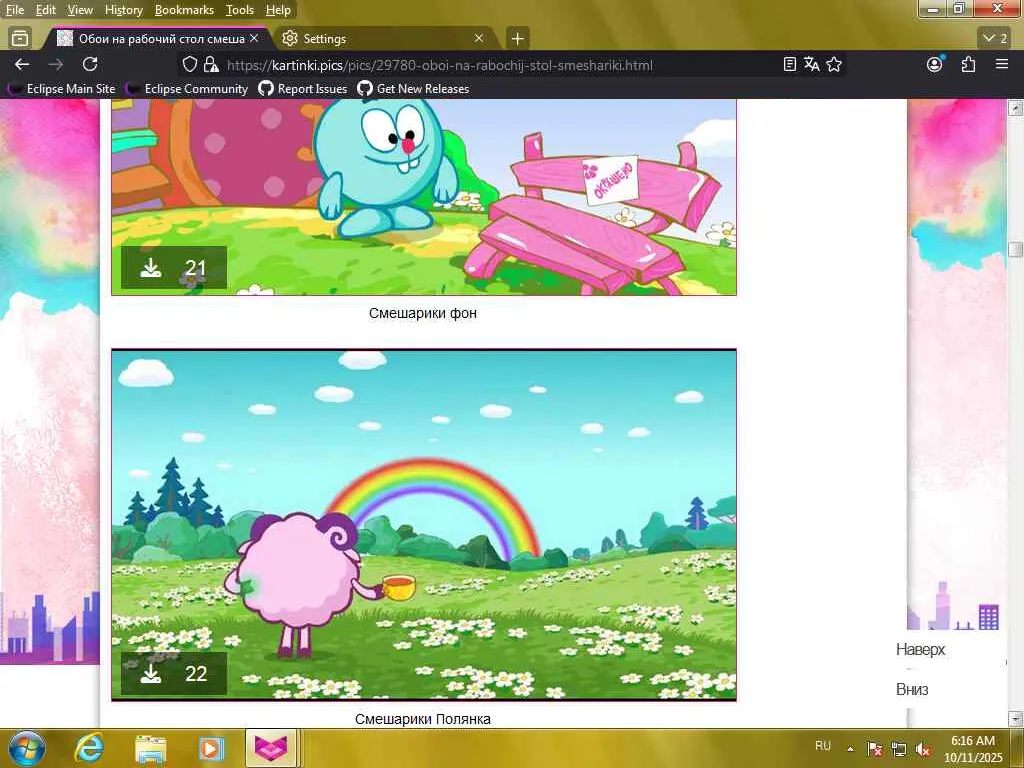Image resolution: width=1024 pixels, height=768 pixels.
Task: Reload the current page
Action: pos(90,64)
